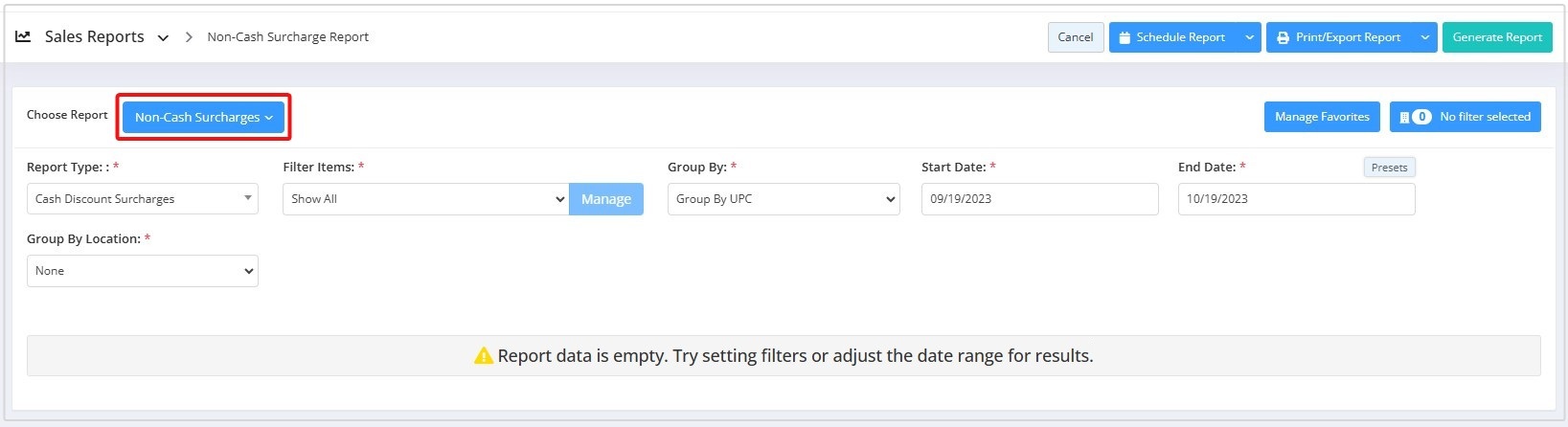Viewport: 1568px width, 427px height.
Task: Open the Print/Export Report dropdown arrow
Action: coord(1425,37)
